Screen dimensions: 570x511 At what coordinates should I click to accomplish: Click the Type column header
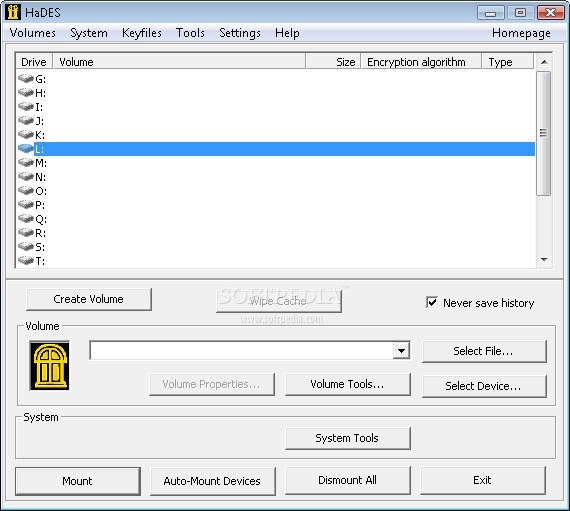click(507, 61)
